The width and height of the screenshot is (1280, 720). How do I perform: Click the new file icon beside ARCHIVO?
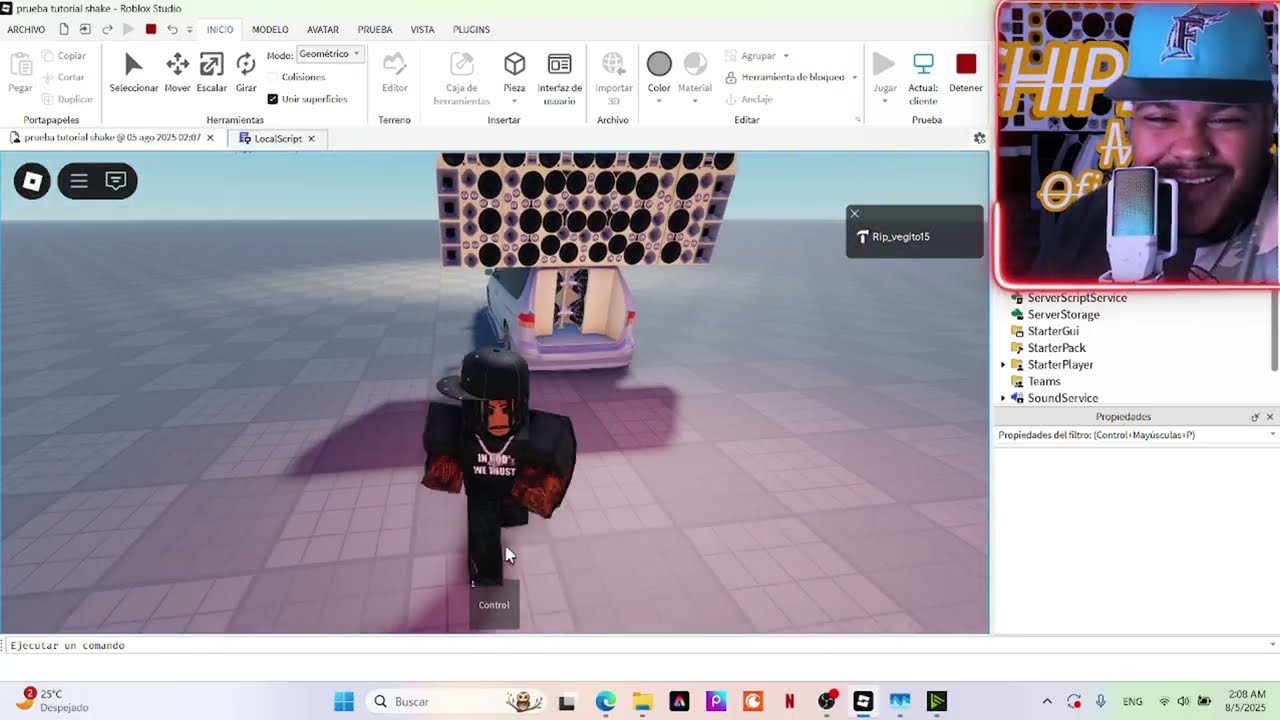pos(64,29)
